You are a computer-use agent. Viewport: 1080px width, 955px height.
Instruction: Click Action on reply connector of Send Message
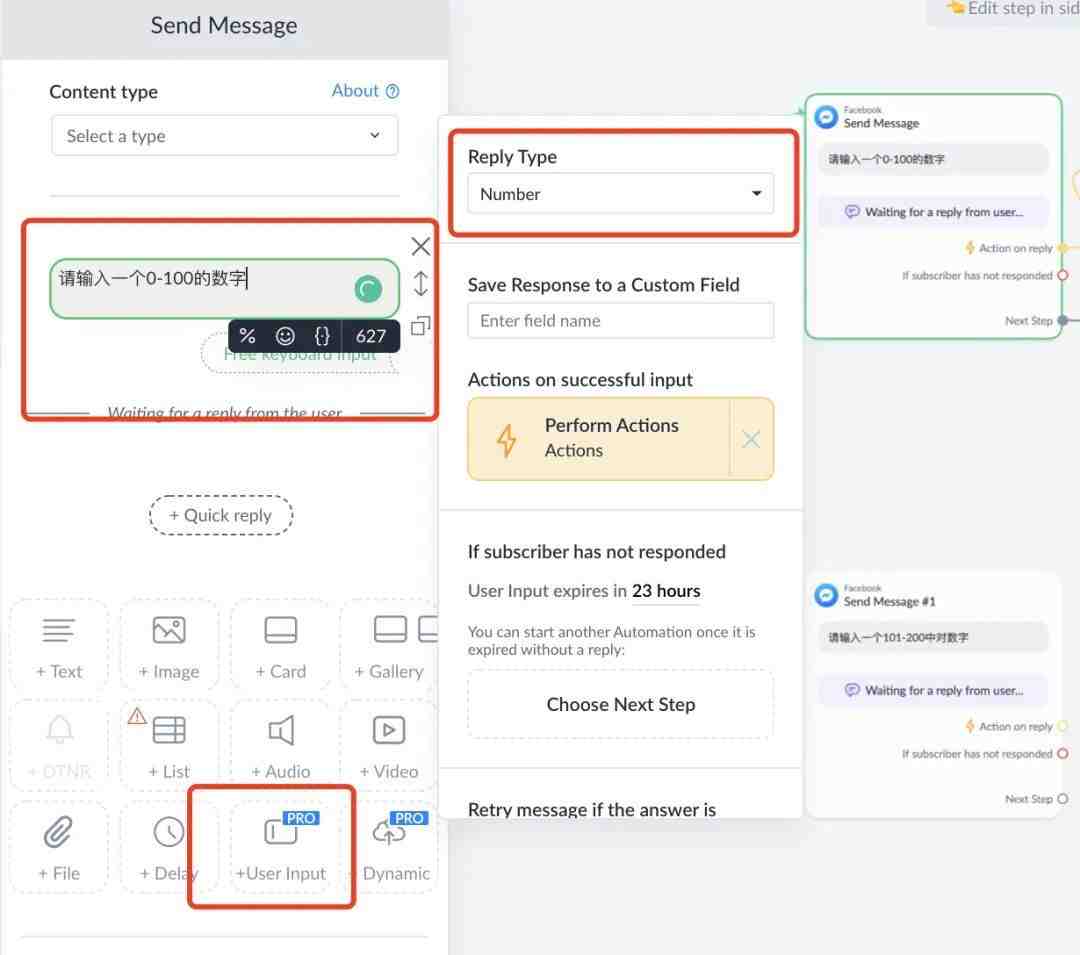point(1063,248)
